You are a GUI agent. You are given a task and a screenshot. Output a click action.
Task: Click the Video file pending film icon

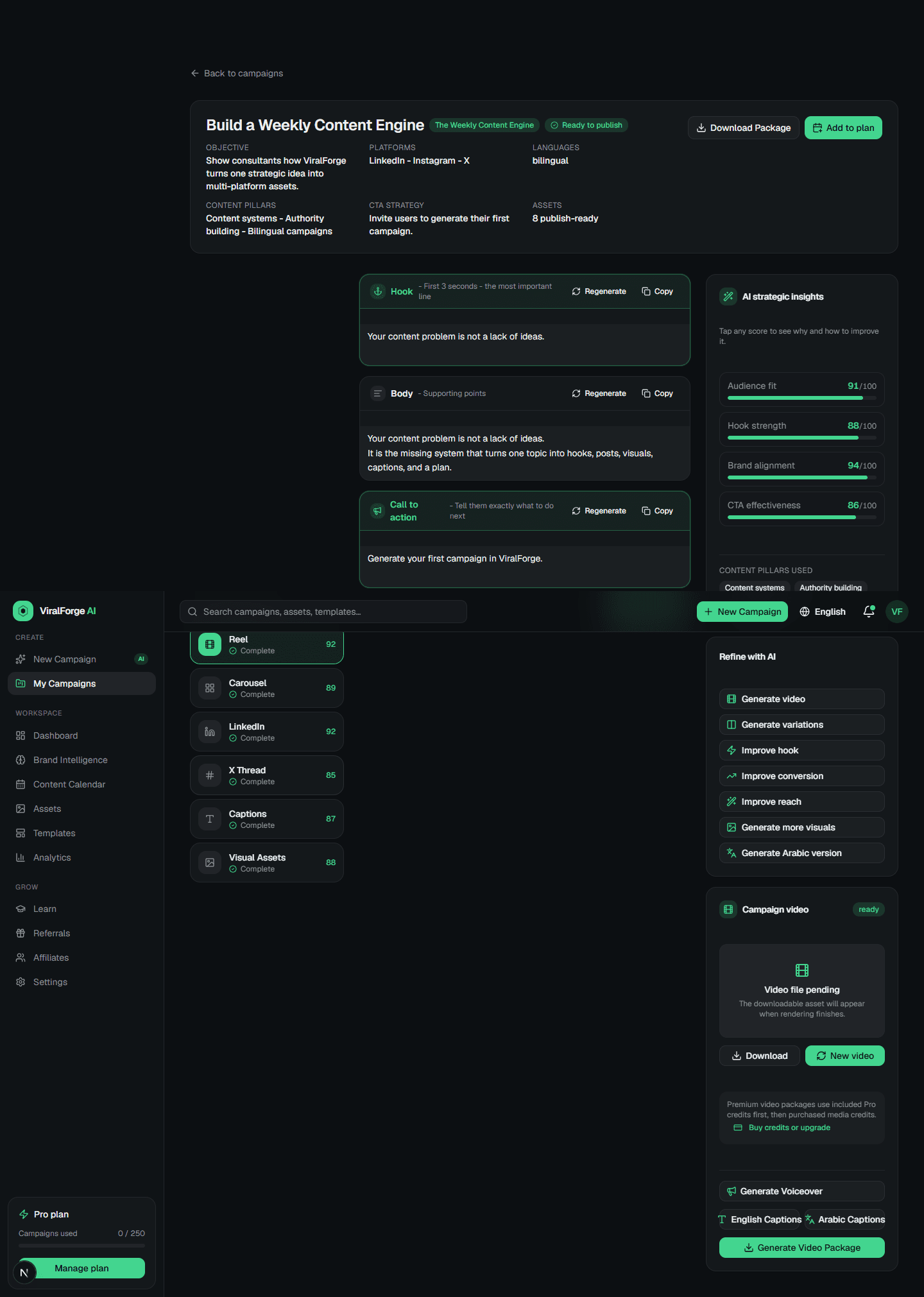[x=802, y=970]
